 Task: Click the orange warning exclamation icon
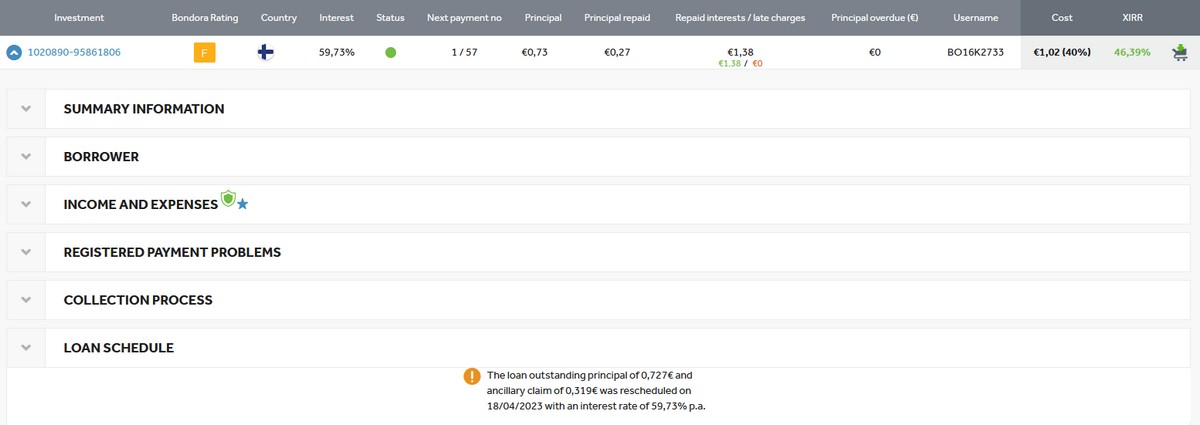point(472,376)
